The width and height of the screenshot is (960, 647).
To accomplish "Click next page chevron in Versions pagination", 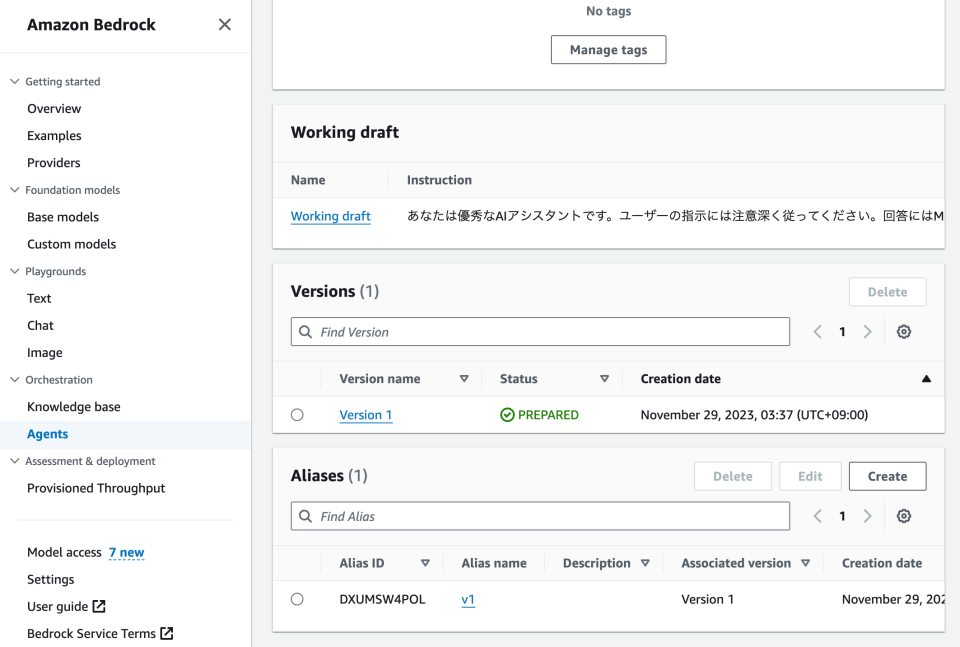I will pyautogui.click(x=867, y=331).
